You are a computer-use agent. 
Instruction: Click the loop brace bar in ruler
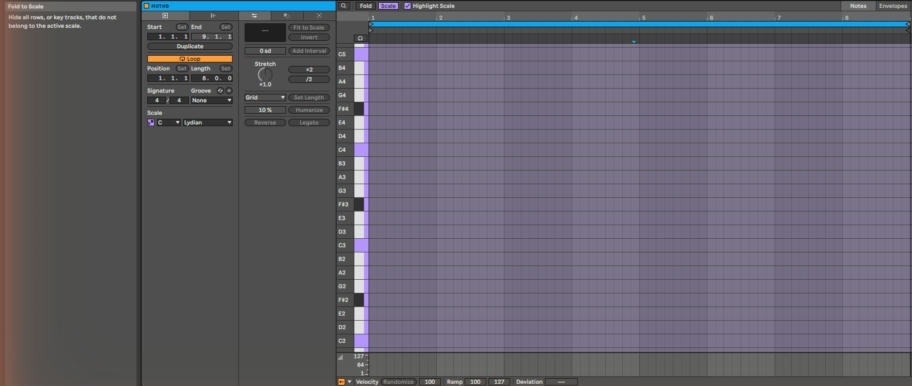coord(639,24)
